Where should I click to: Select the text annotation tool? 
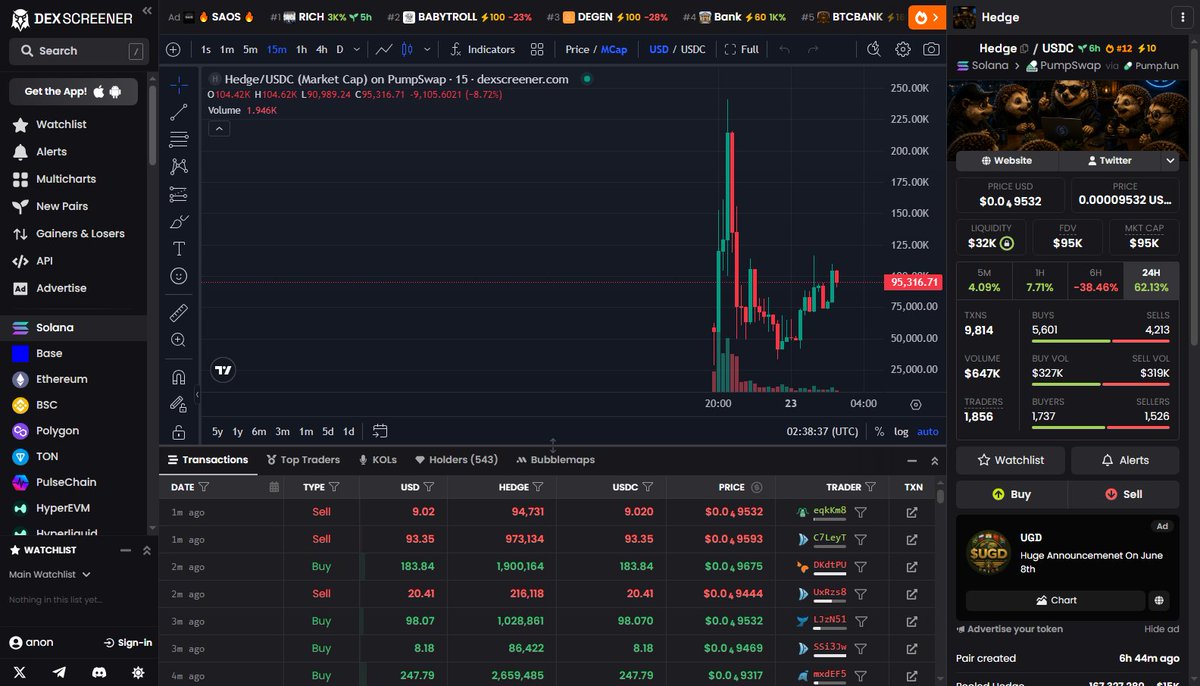pos(179,248)
